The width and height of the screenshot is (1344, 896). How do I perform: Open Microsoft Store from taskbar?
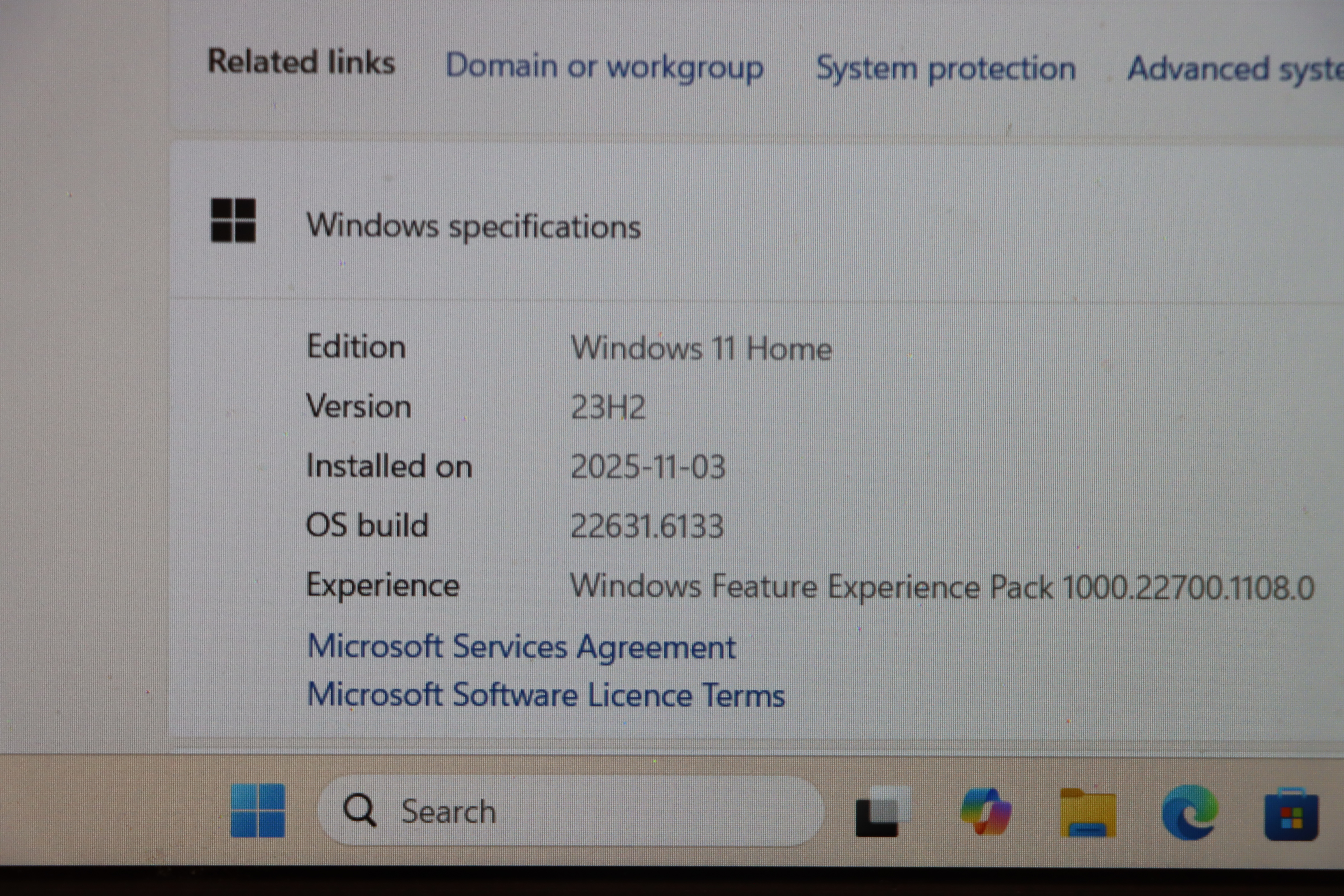pyautogui.click(x=1291, y=814)
